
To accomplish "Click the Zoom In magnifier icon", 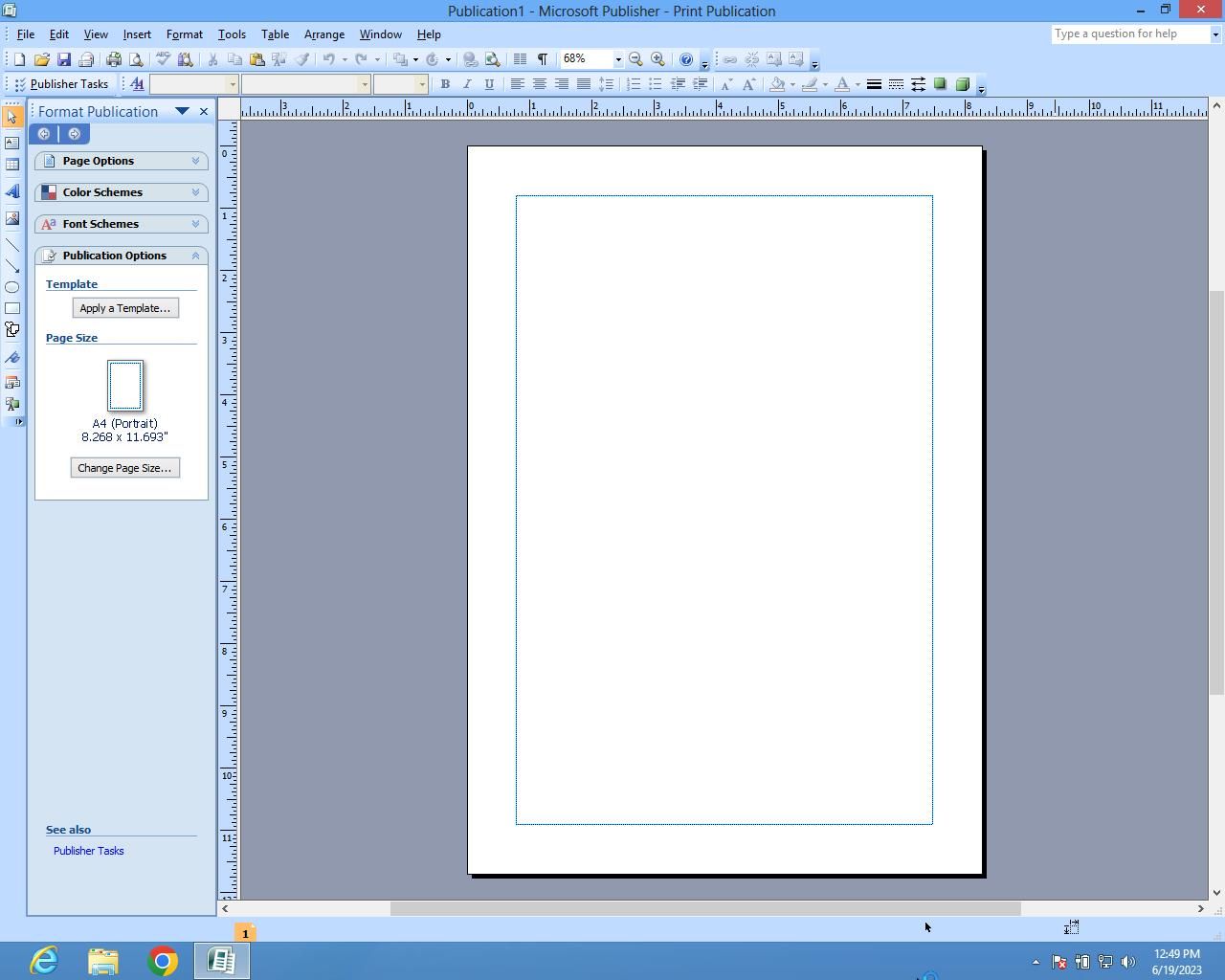I will [x=657, y=59].
